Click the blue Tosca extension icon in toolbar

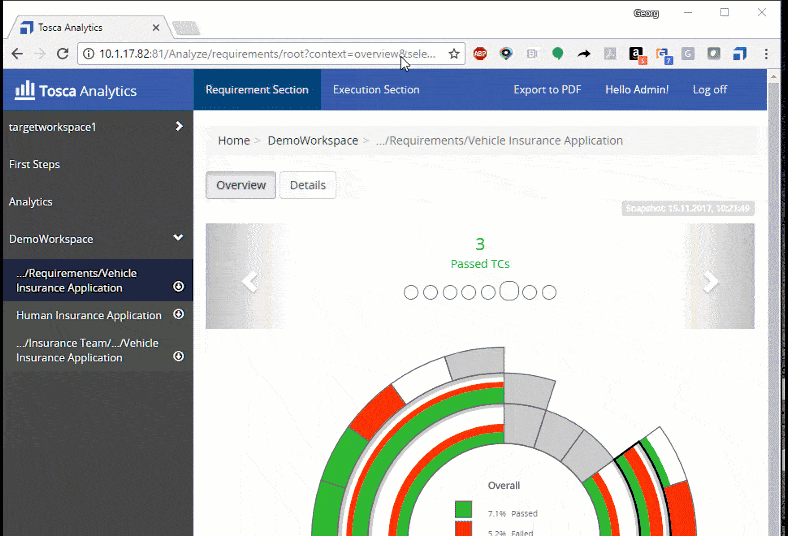(740, 53)
